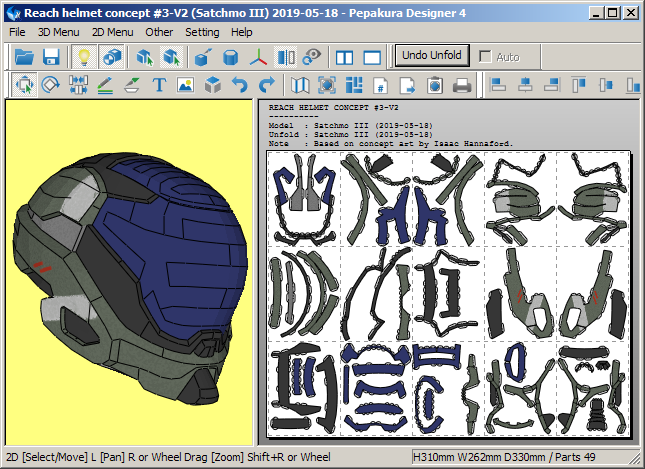Enable the Auto checkbox
Viewport: 645px width, 469px height.
point(485,56)
